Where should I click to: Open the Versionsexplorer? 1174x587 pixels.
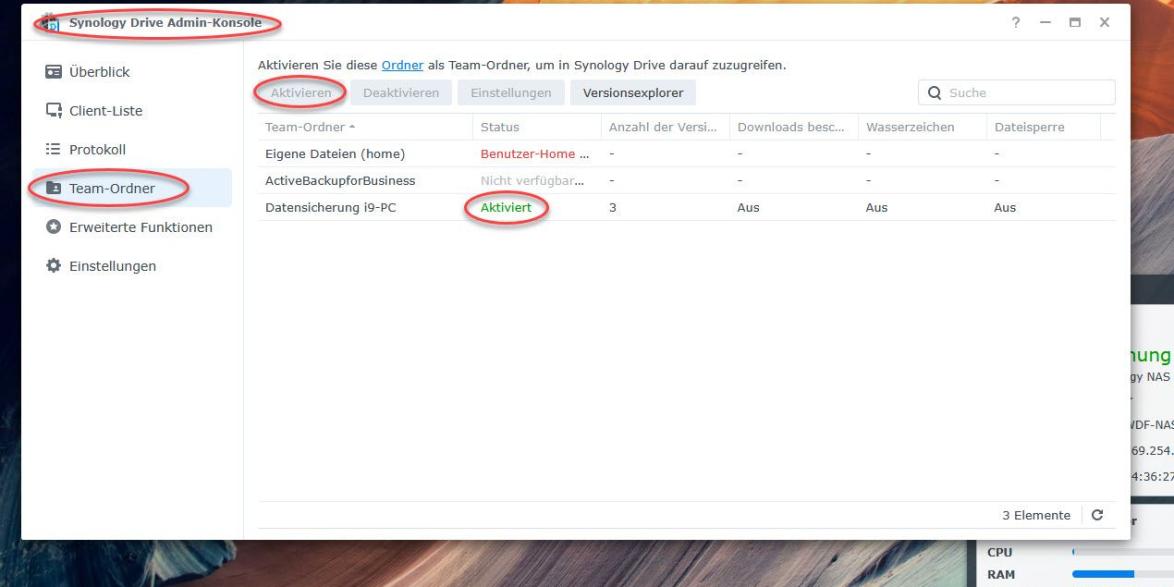pos(632,93)
